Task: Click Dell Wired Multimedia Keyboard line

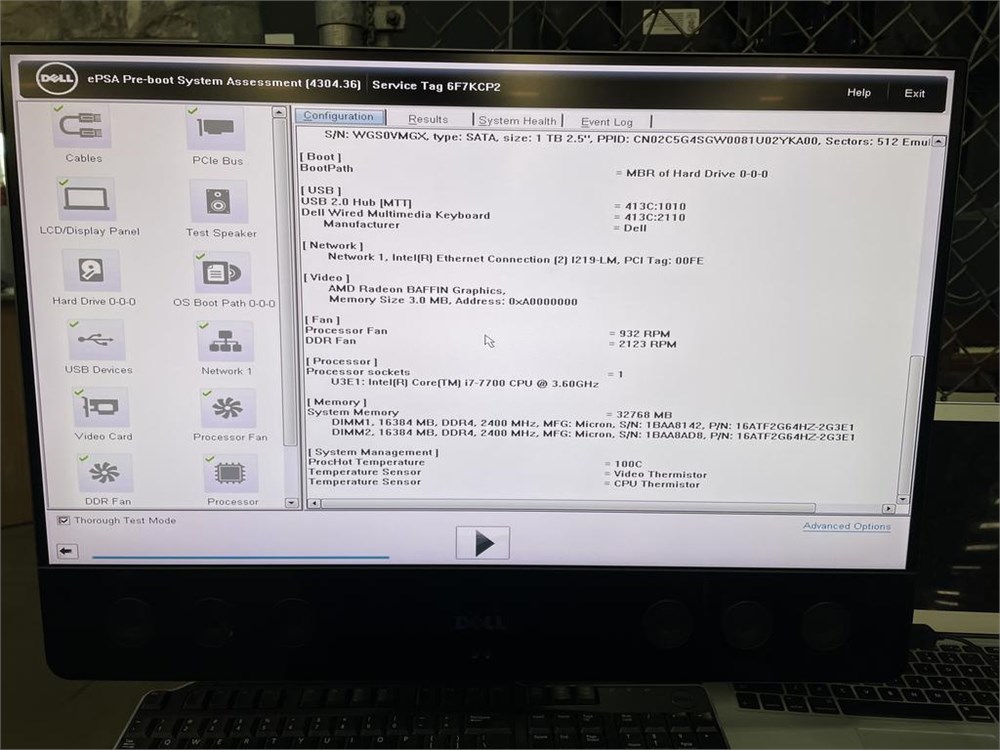Action: (x=395, y=214)
